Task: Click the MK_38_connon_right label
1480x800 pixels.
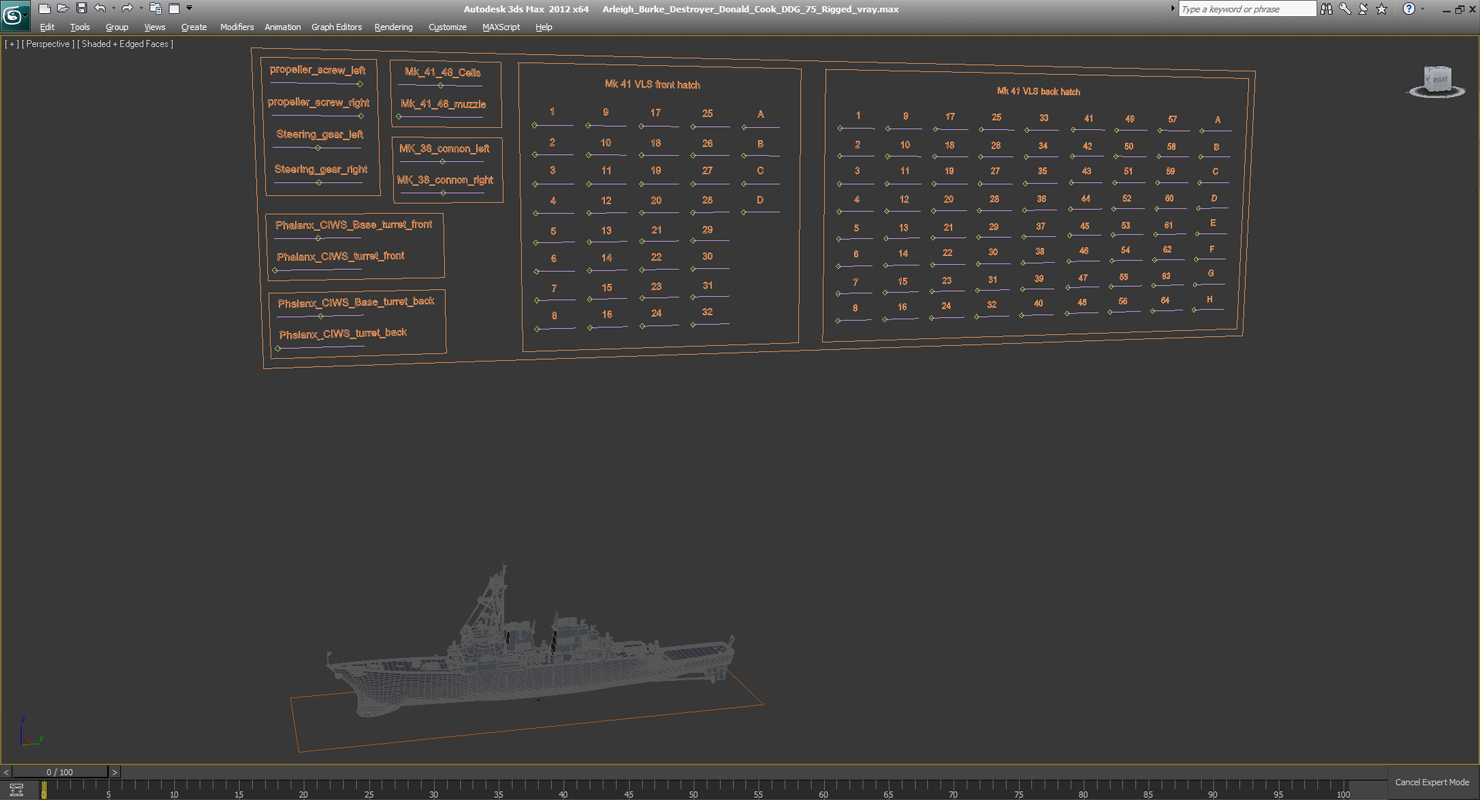Action: coord(445,181)
